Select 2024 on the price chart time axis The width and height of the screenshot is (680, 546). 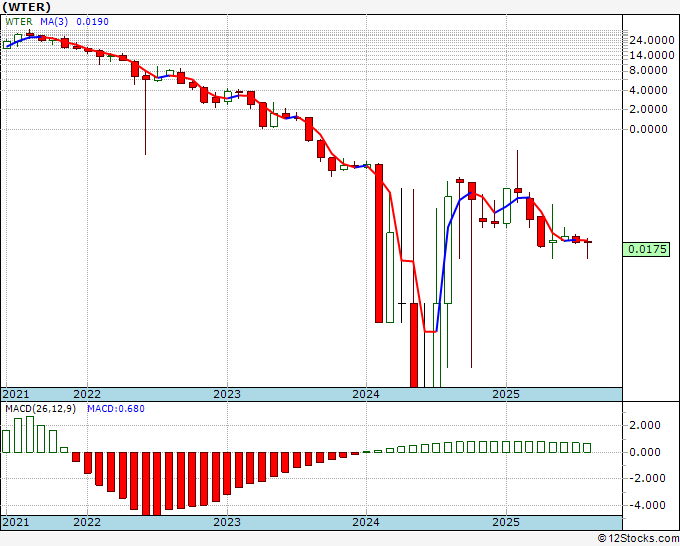coord(366,394)
